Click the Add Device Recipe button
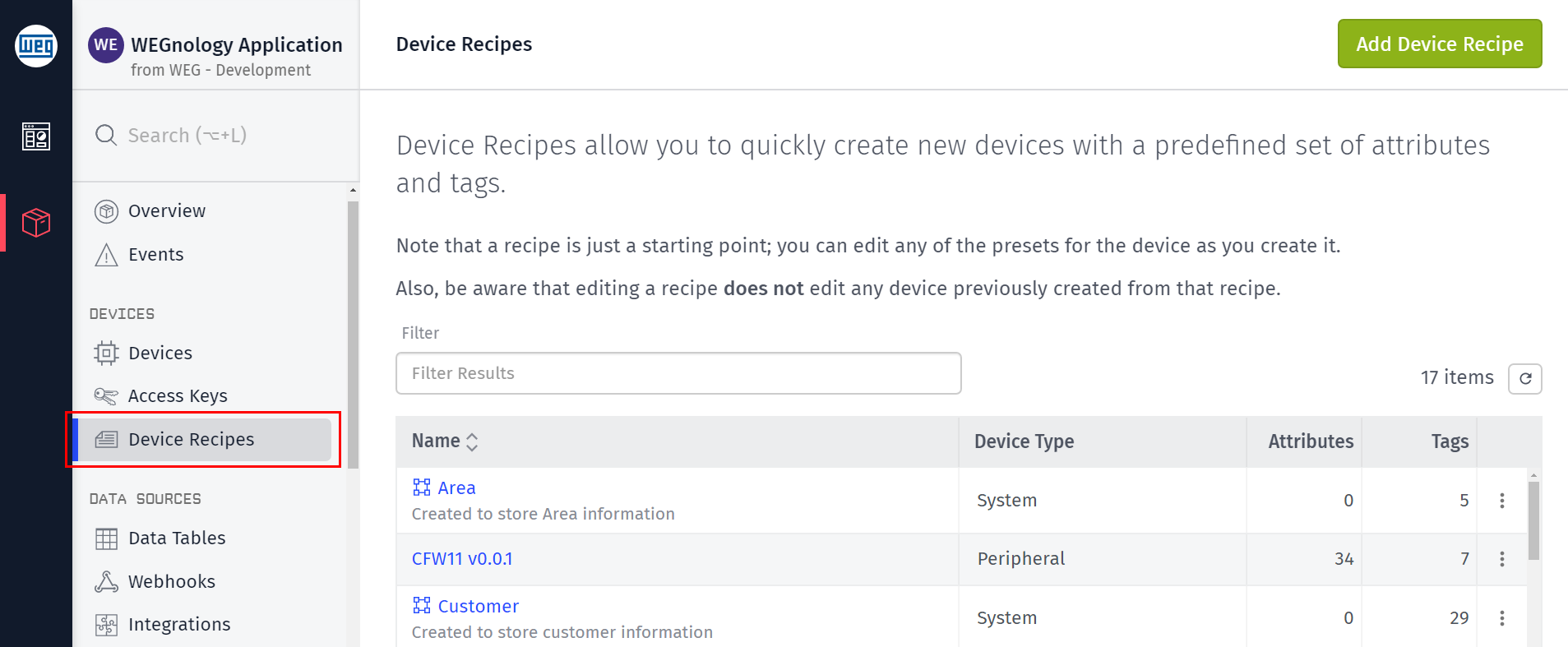This screenshot has height=647, width=1568. (1440, 44)
